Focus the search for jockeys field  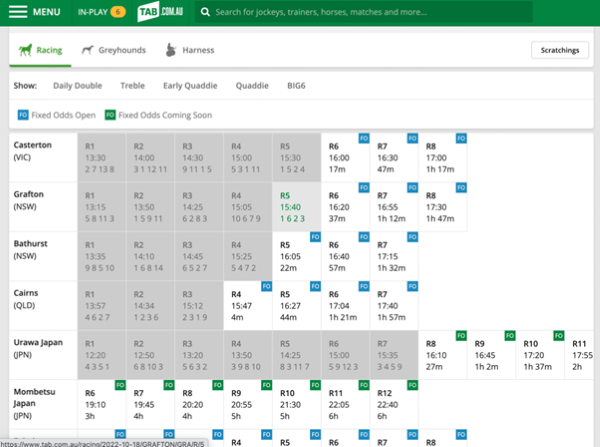click(x=364, y=12)
